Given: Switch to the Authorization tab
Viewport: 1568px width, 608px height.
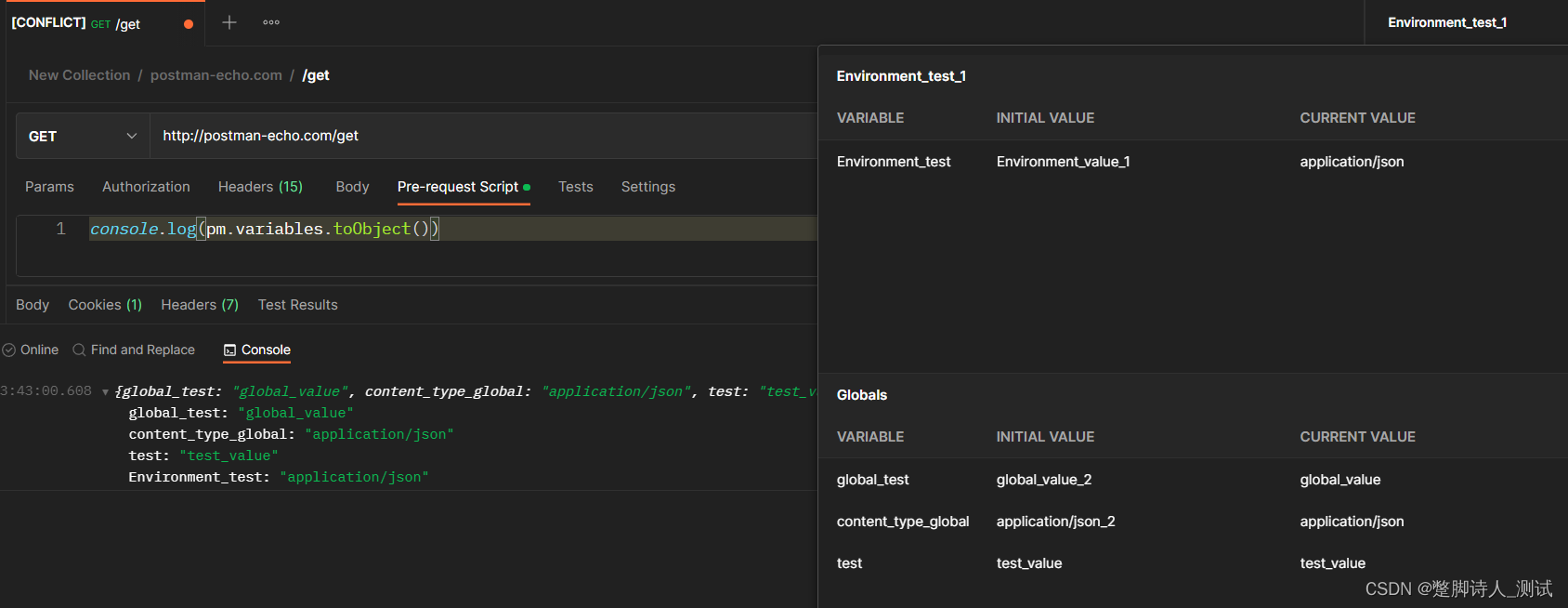Looking at the screenshot, I should point(146,187).
